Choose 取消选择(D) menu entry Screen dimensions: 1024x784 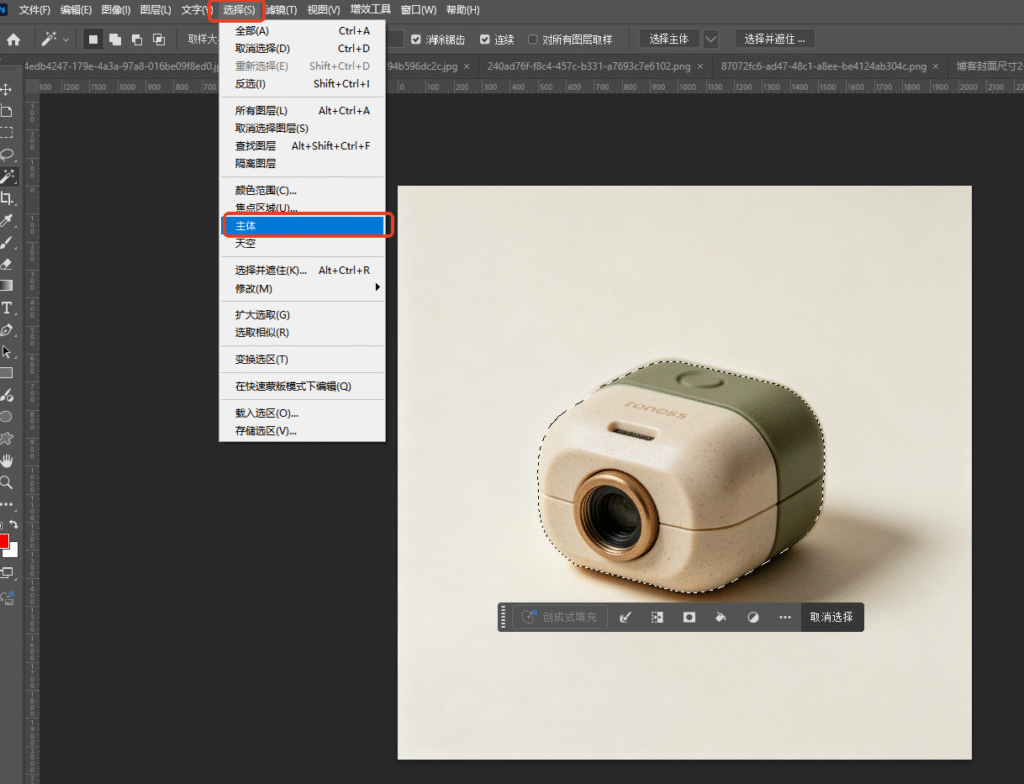pyautogui.click(x=302, y=48)
